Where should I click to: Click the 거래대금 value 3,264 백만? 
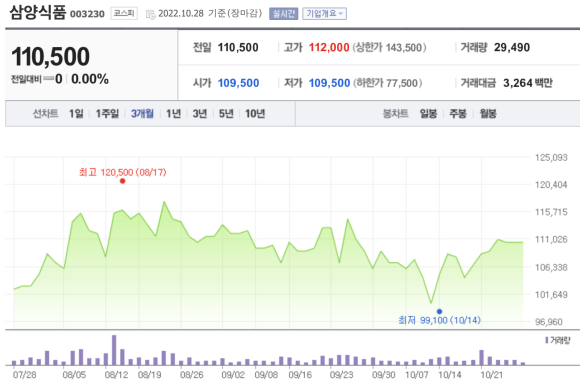(x=528, y=83)
